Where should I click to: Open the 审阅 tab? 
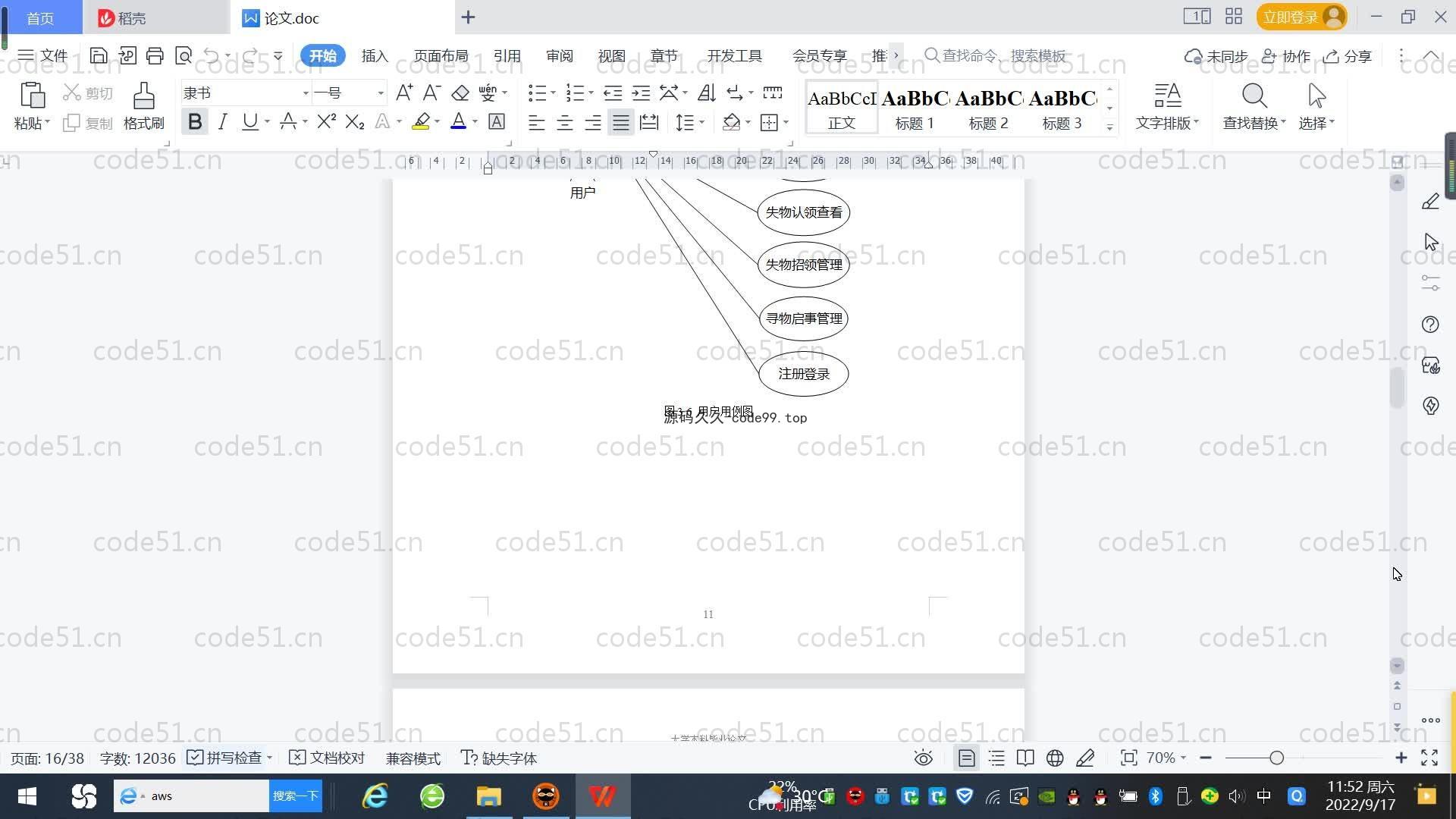click(559, 55)
